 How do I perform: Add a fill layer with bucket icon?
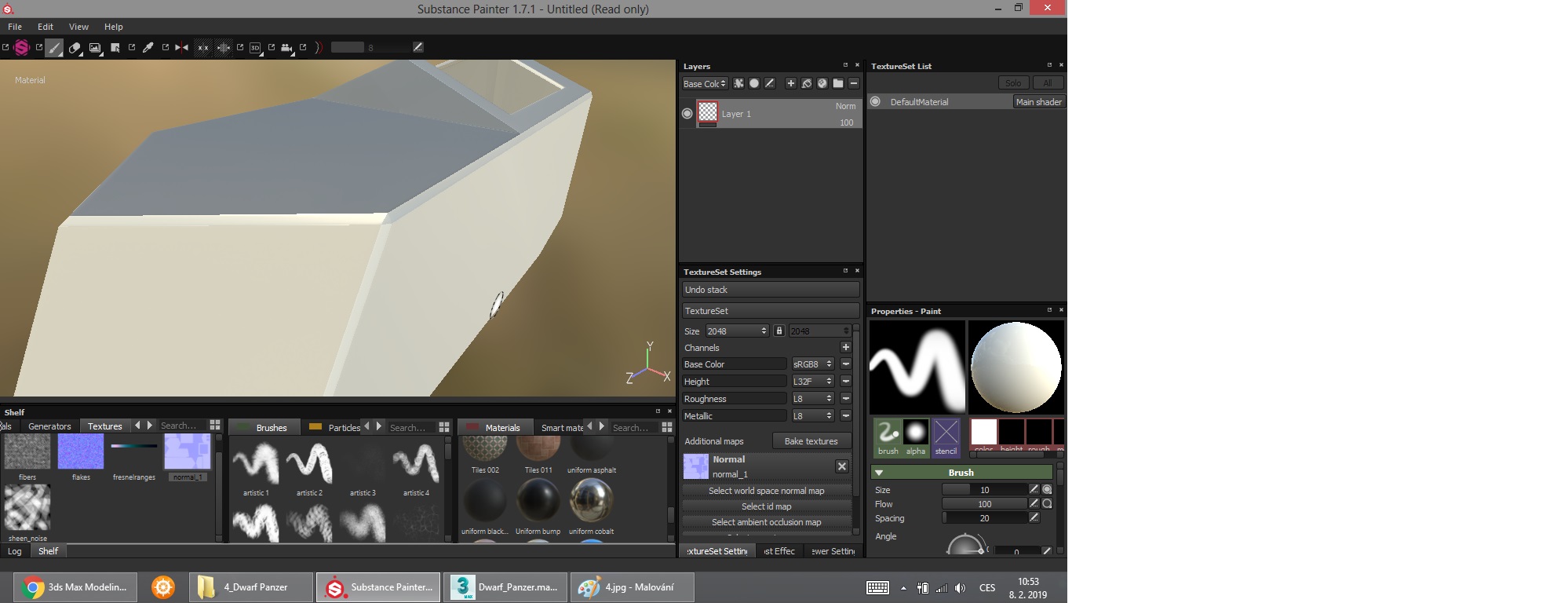tap(806, 83)
